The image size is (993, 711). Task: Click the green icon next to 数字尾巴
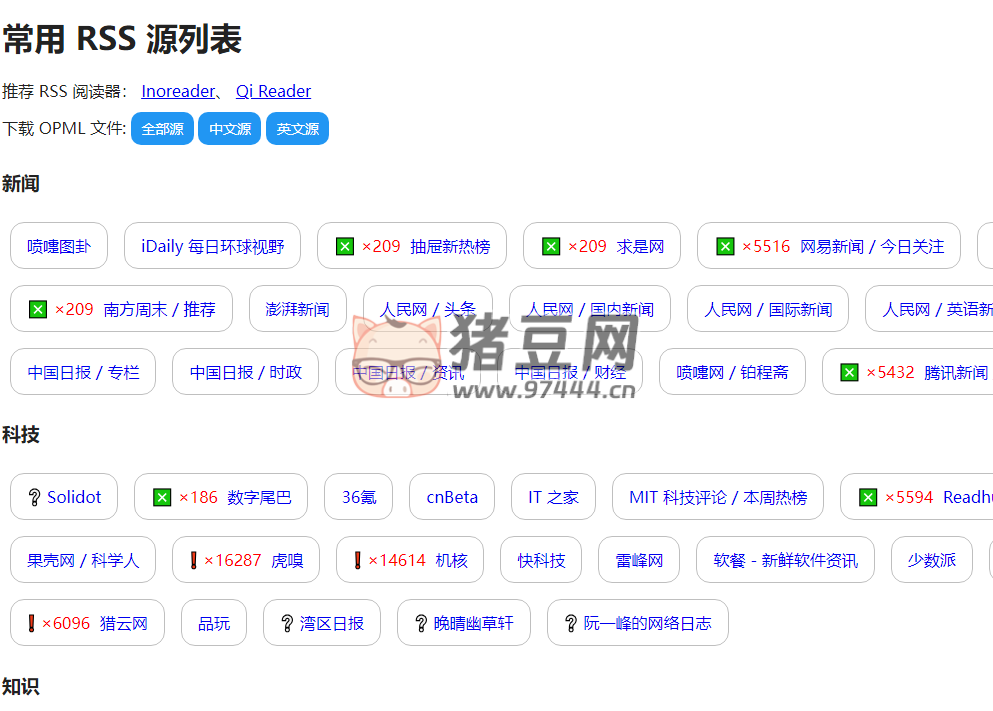click(161, 496)
